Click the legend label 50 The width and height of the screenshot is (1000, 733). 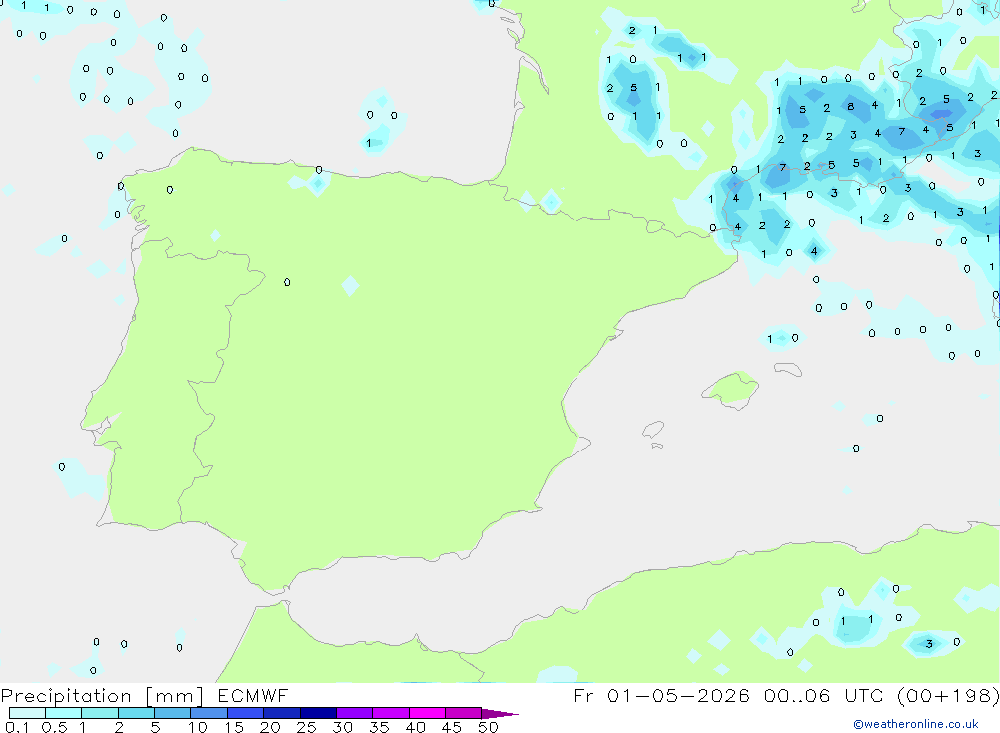489,727
